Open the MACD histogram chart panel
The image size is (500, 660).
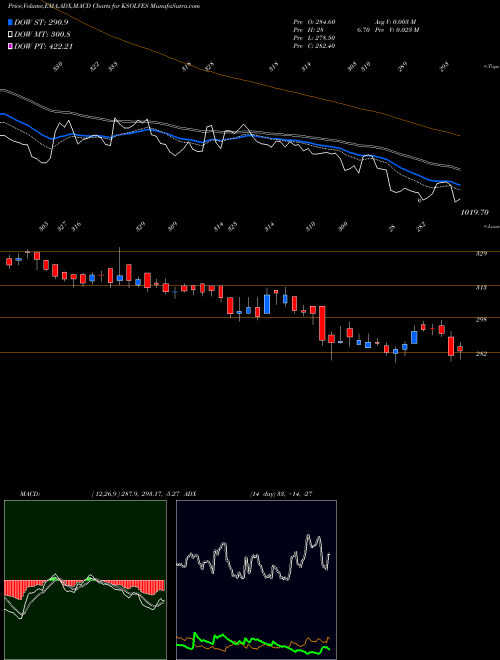85,580
